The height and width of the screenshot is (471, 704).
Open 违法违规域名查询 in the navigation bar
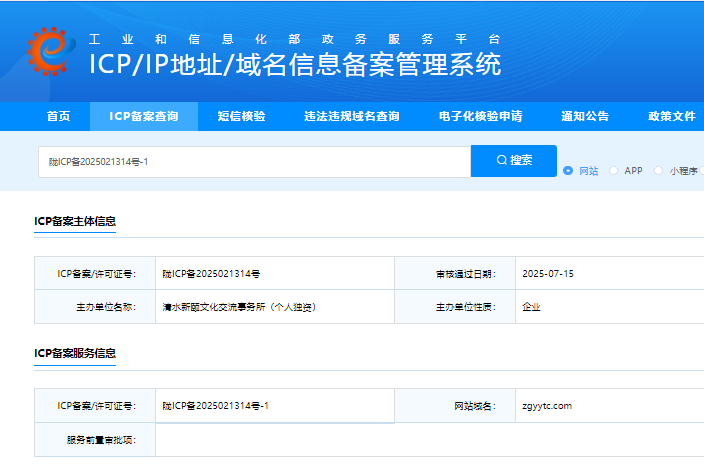(x=352, y=116)
